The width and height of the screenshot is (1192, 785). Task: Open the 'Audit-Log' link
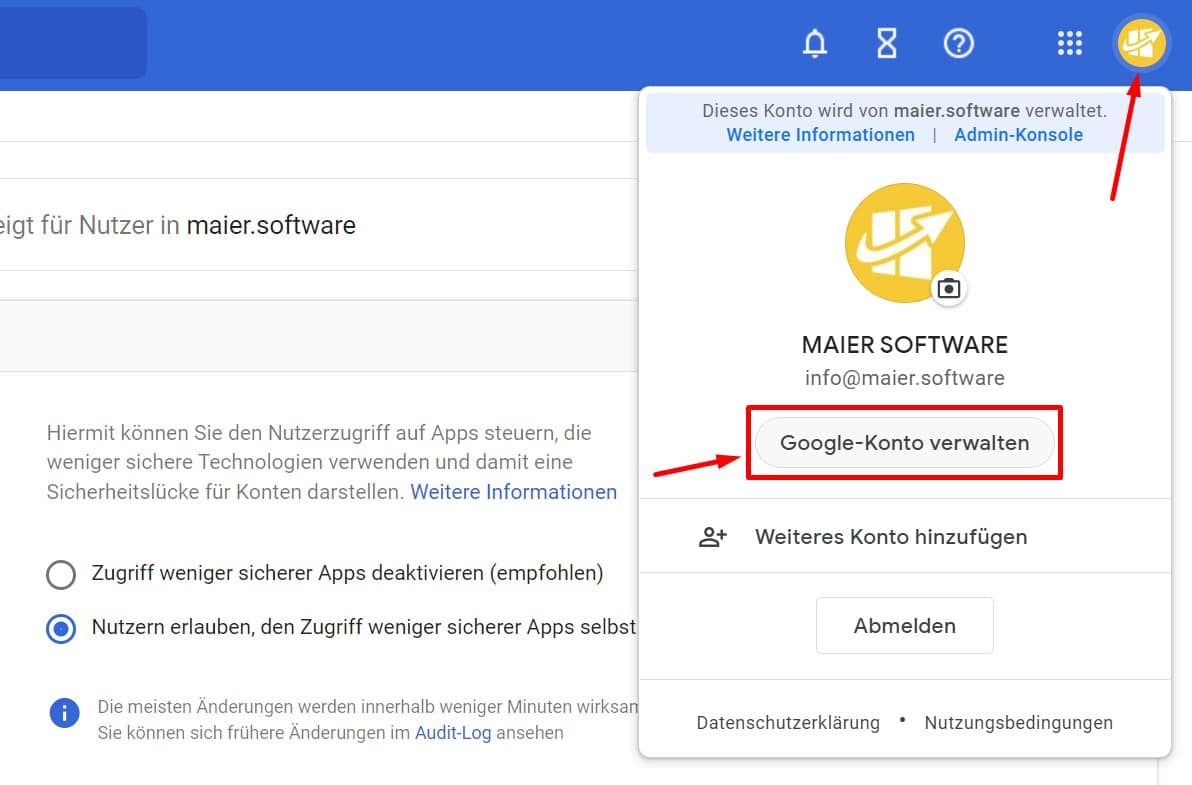tap(453, 733)
